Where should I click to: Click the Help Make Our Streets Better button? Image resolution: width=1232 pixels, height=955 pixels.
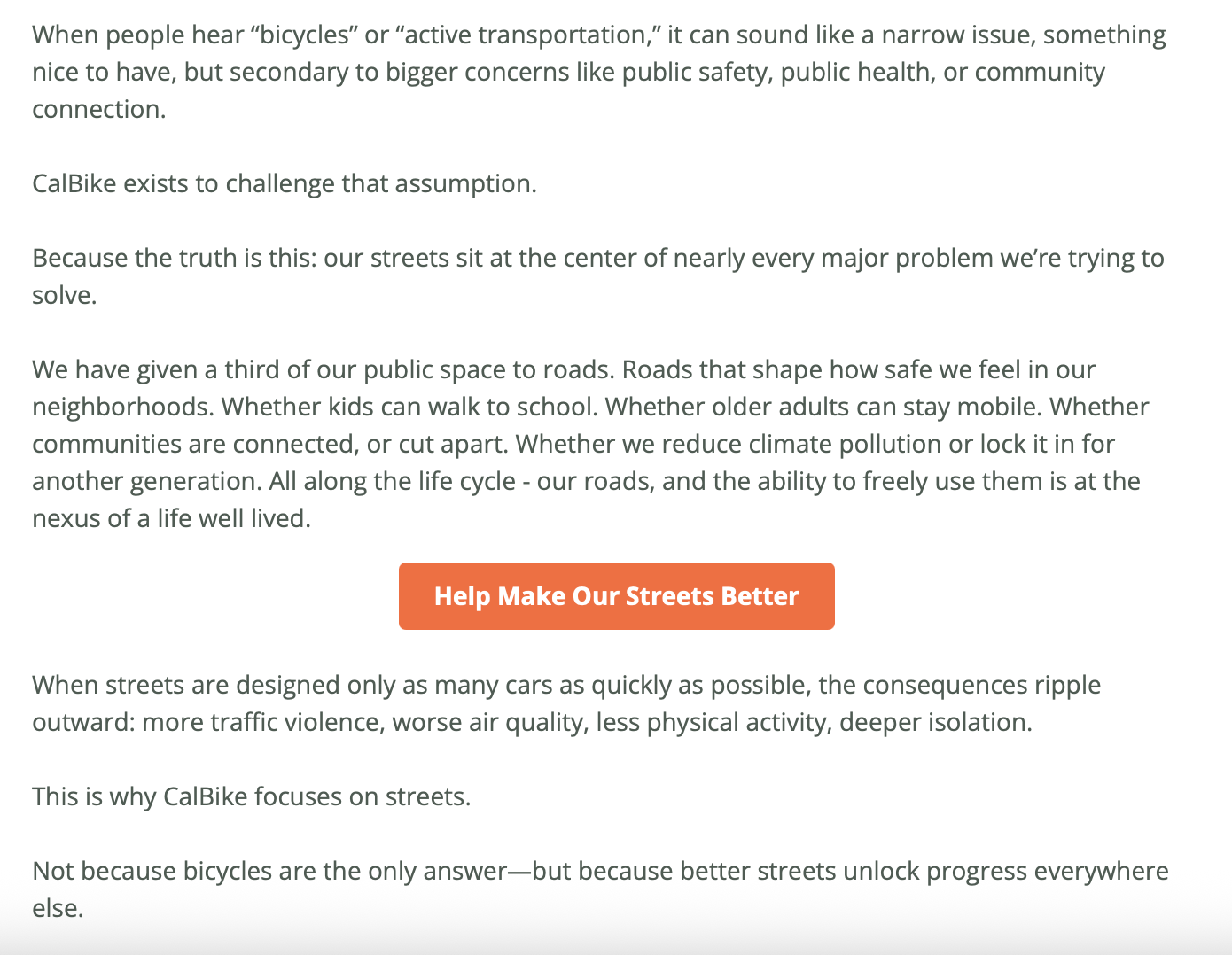tap(616, 596)
